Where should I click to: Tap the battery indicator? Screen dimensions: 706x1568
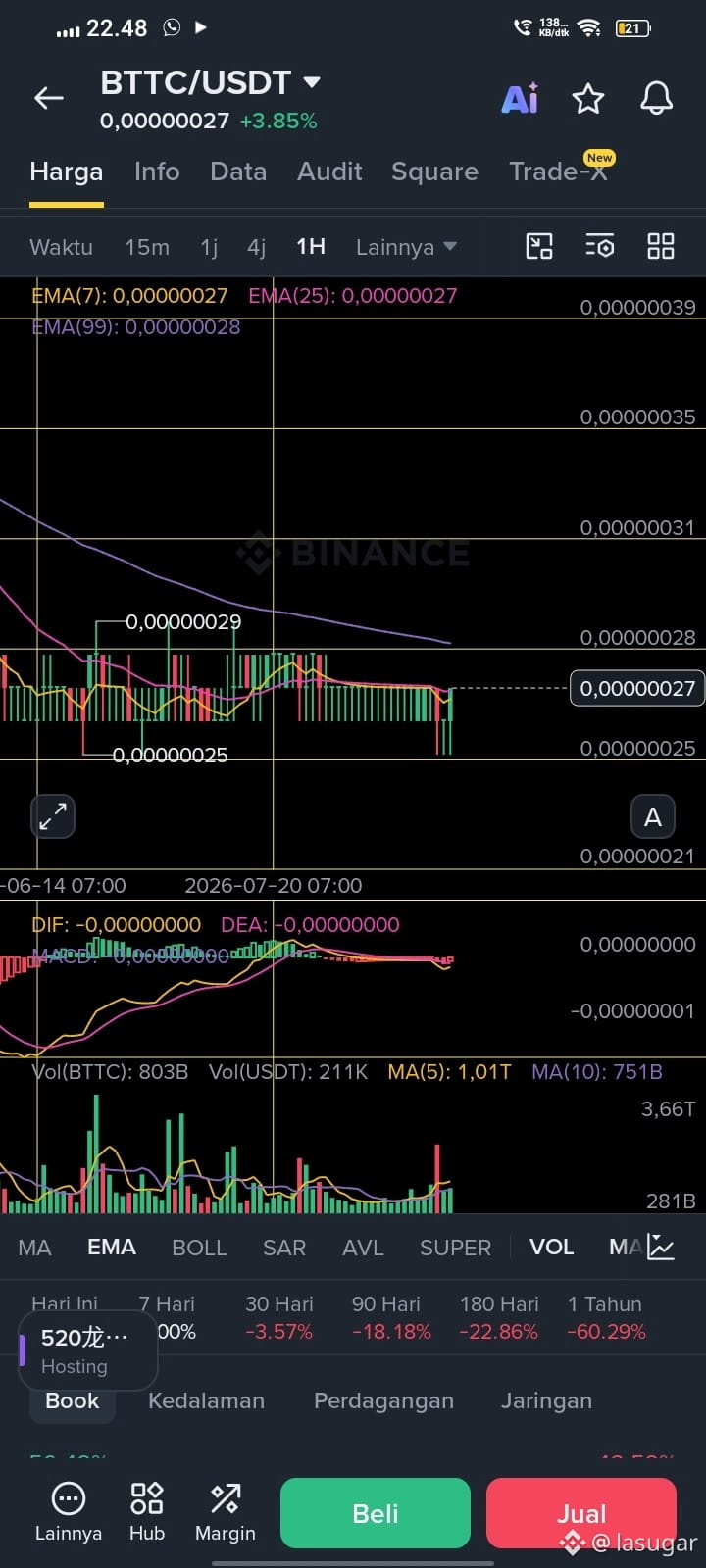[x=632, y=27]
